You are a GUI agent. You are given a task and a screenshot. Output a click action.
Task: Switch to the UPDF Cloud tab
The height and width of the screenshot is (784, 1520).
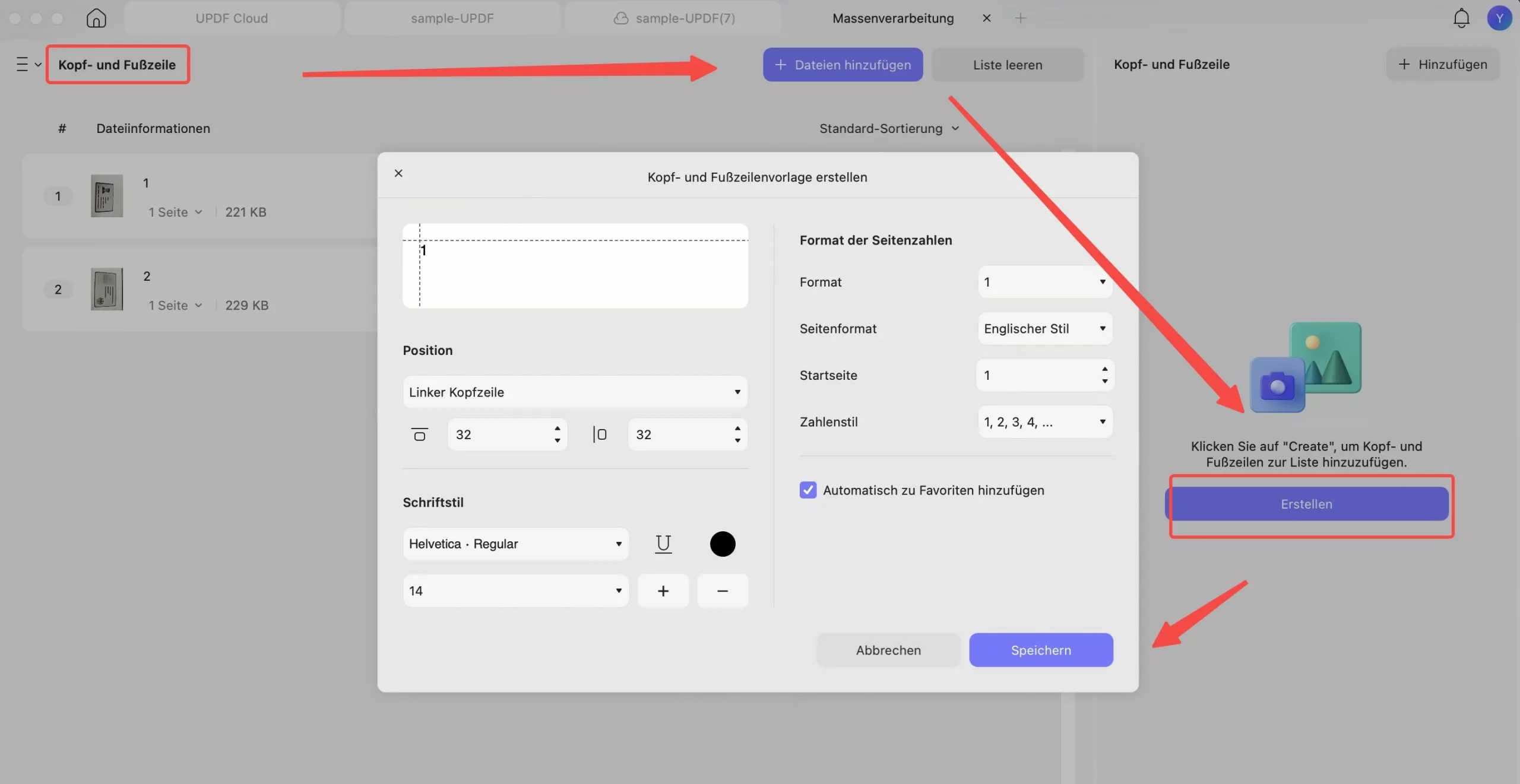pos(232,18)
